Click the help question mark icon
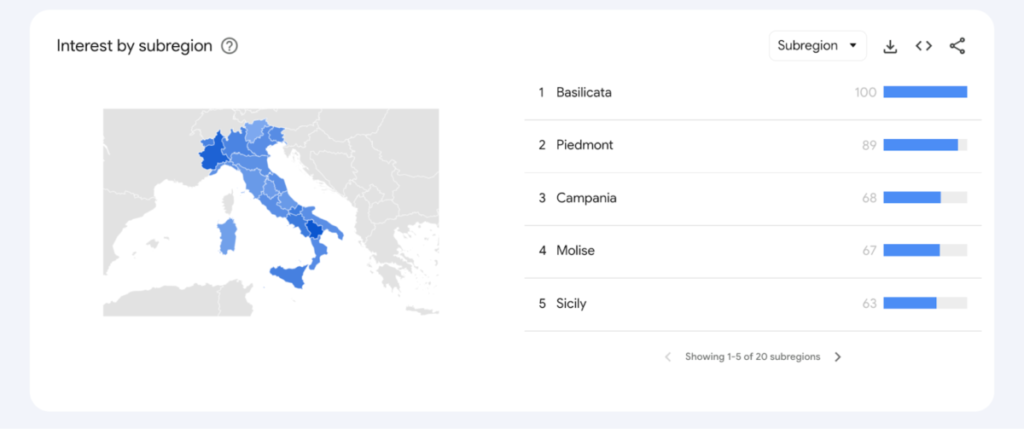The image size is (1024, 429). pyautogui.click(x=229, y=46)
